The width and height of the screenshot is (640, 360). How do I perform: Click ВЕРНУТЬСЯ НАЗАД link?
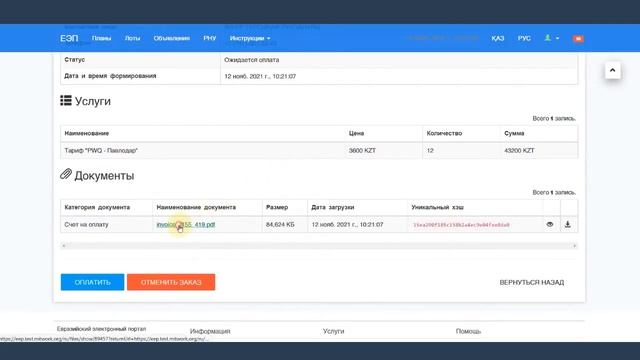click(x=531, y=282)
